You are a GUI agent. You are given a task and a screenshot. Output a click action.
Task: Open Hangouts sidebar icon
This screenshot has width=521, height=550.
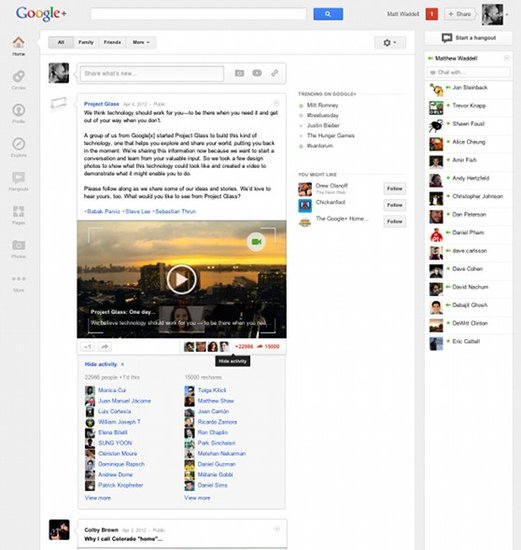point(19,181)
